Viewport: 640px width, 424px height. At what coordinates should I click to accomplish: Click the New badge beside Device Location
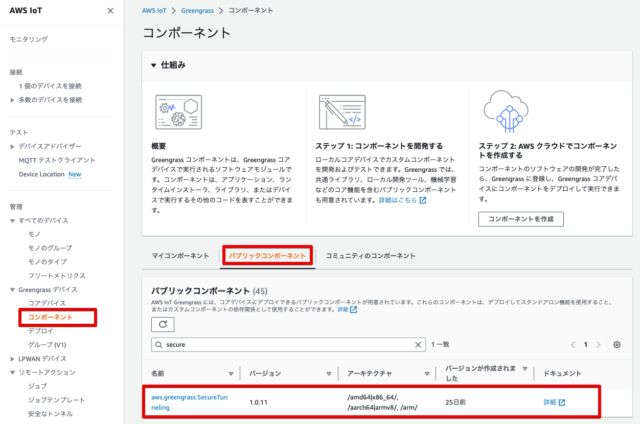tap(75, 174)
